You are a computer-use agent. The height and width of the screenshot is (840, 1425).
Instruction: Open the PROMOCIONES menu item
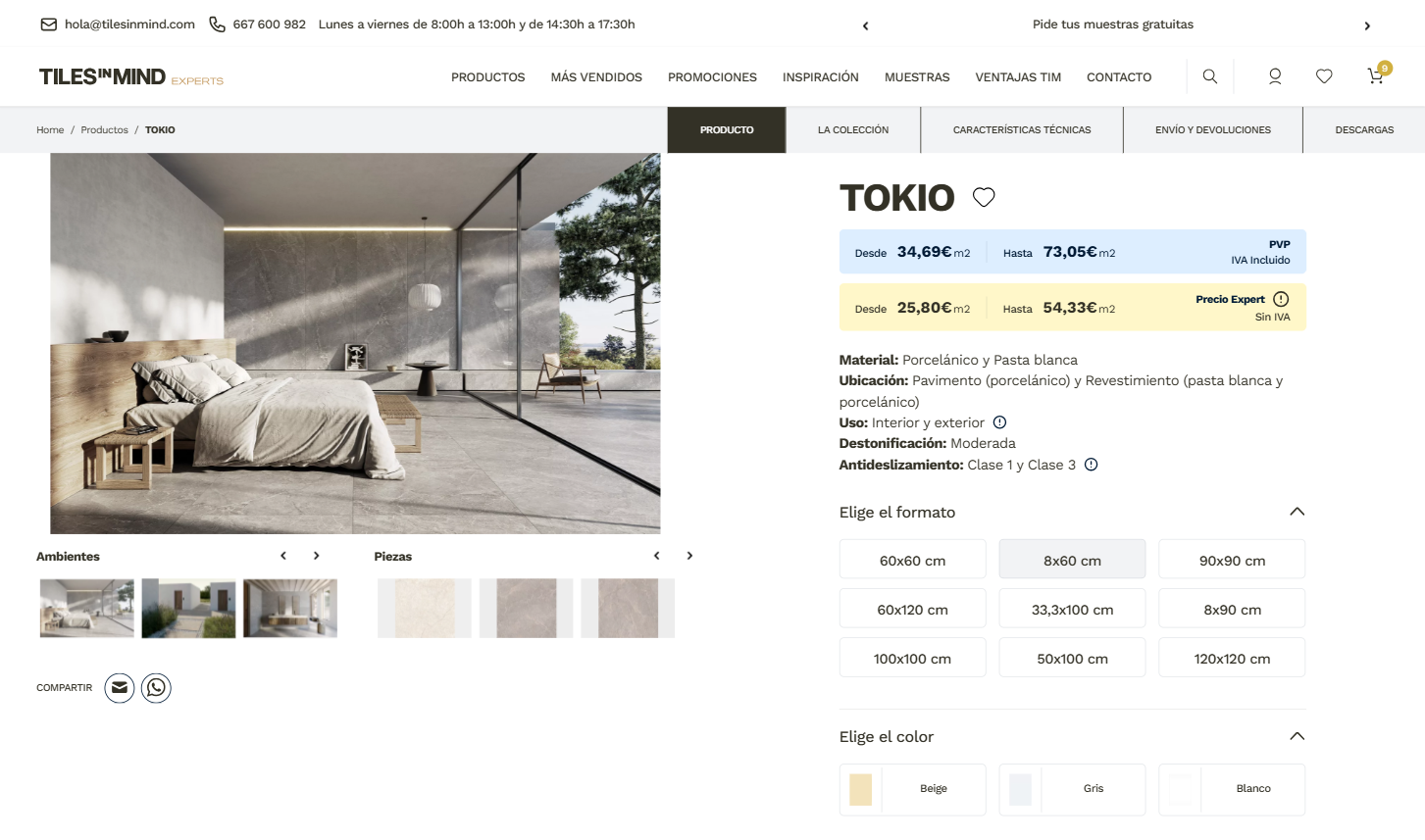712,76
